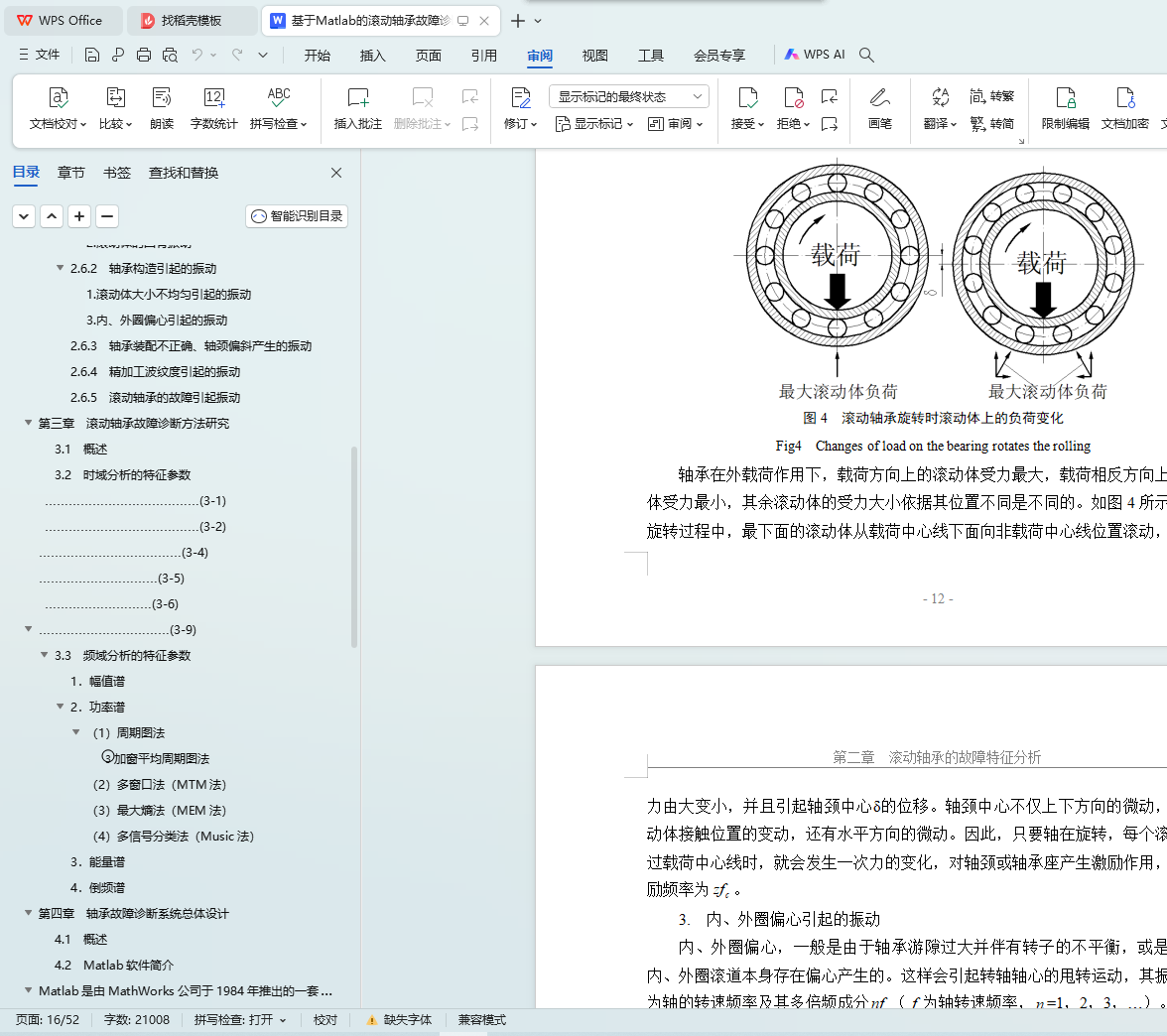This screenshot has height=1036, width=1167.
Task: Open the 文档校对 proofreading tool
Action: coord(58,109)
